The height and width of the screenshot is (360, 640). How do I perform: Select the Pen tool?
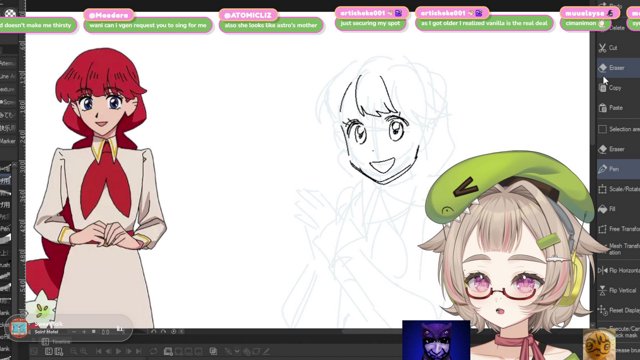[x=618, y=169]
